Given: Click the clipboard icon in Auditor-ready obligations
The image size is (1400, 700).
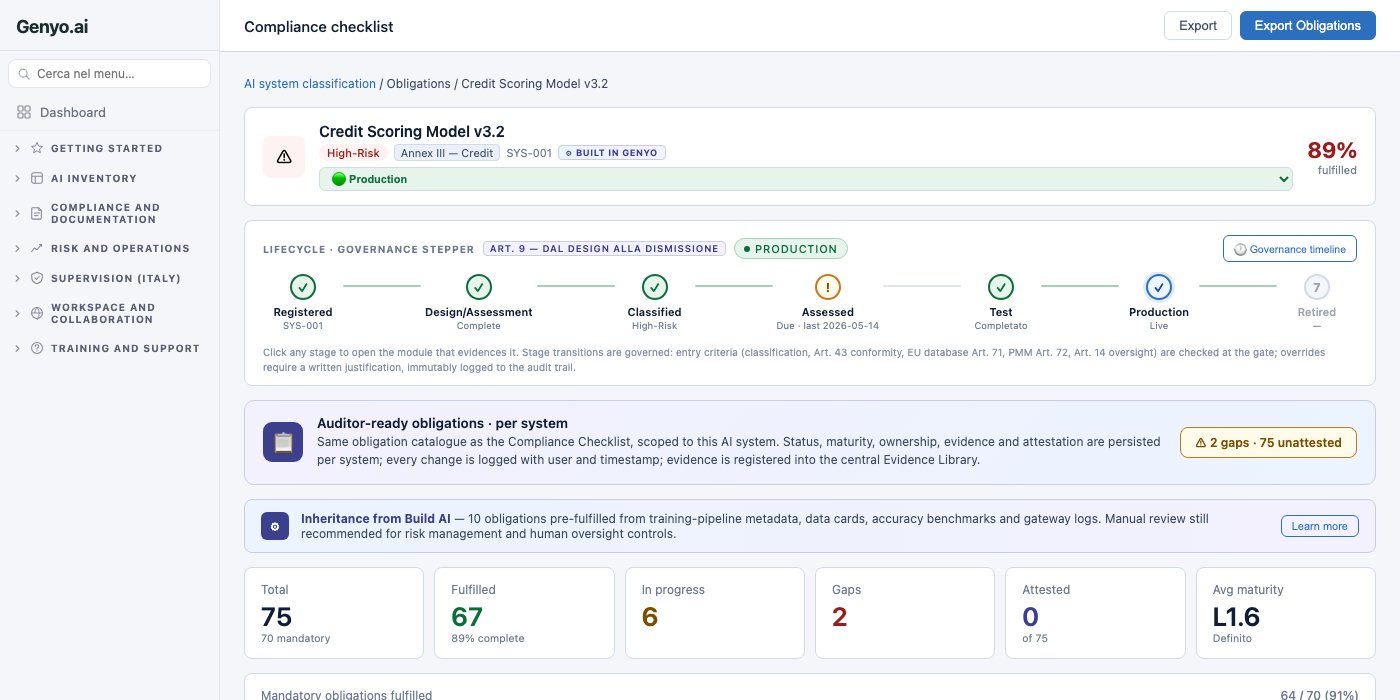Looking at the screenshot, I should tap(283, 442).
